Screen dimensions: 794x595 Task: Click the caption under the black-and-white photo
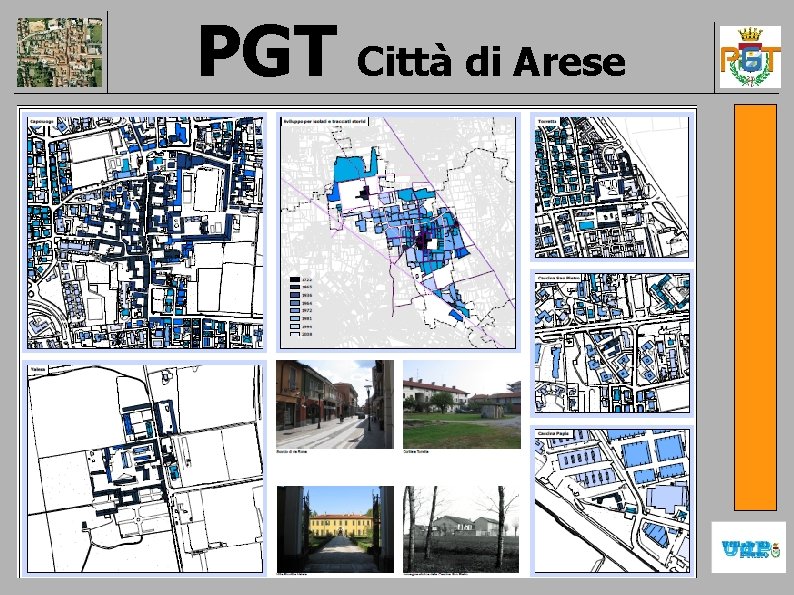click(x=435, y=574)
